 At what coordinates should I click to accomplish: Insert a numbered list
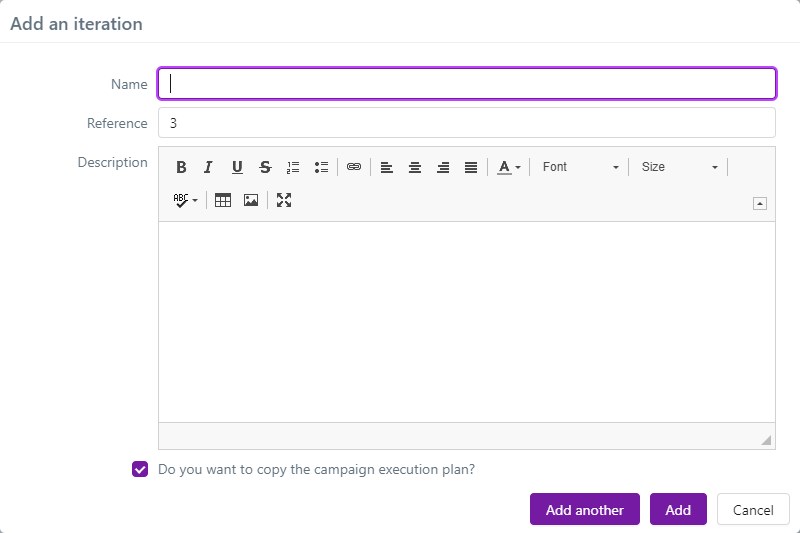pyautogui.click(x=293, y=168)
